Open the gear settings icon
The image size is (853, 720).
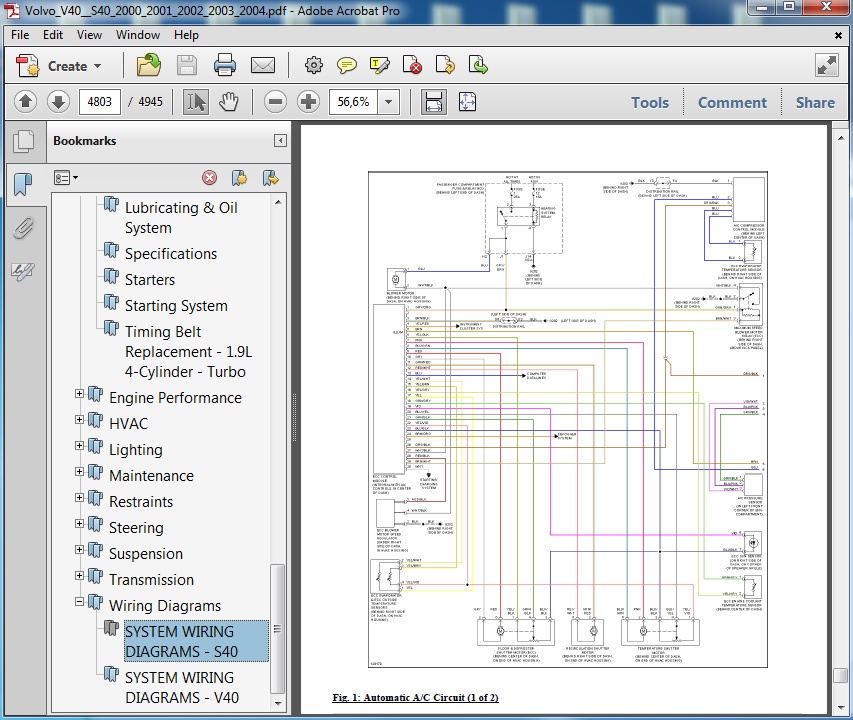[314, 66]
